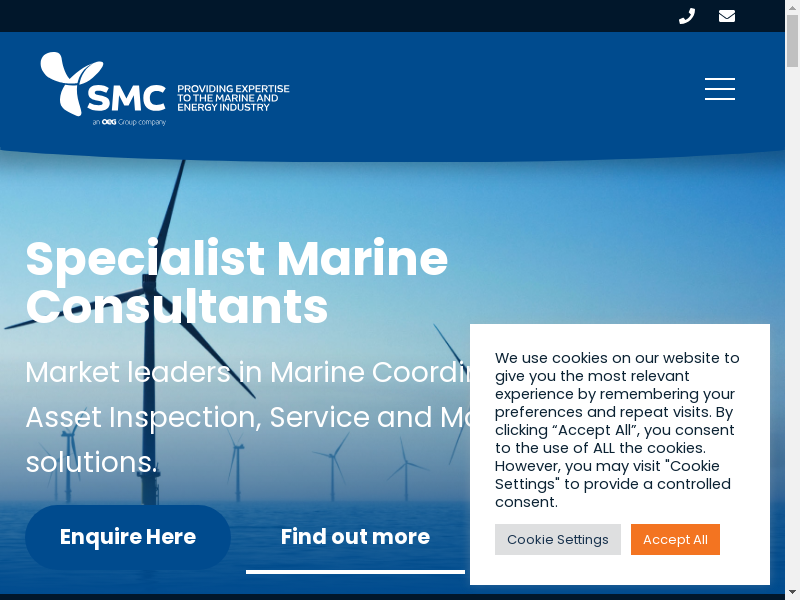Click "an OEG Group company" text
800x600 pixels.
pos(129,122)
